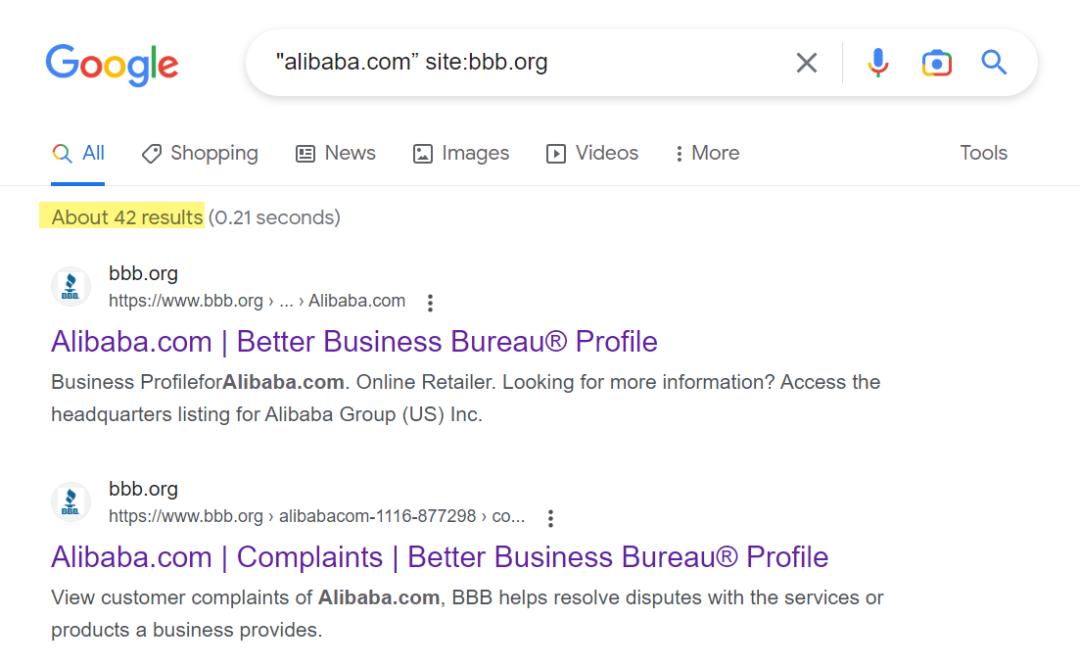Switch to the News tab
The image size is (1080, 667).
[336, 153]
